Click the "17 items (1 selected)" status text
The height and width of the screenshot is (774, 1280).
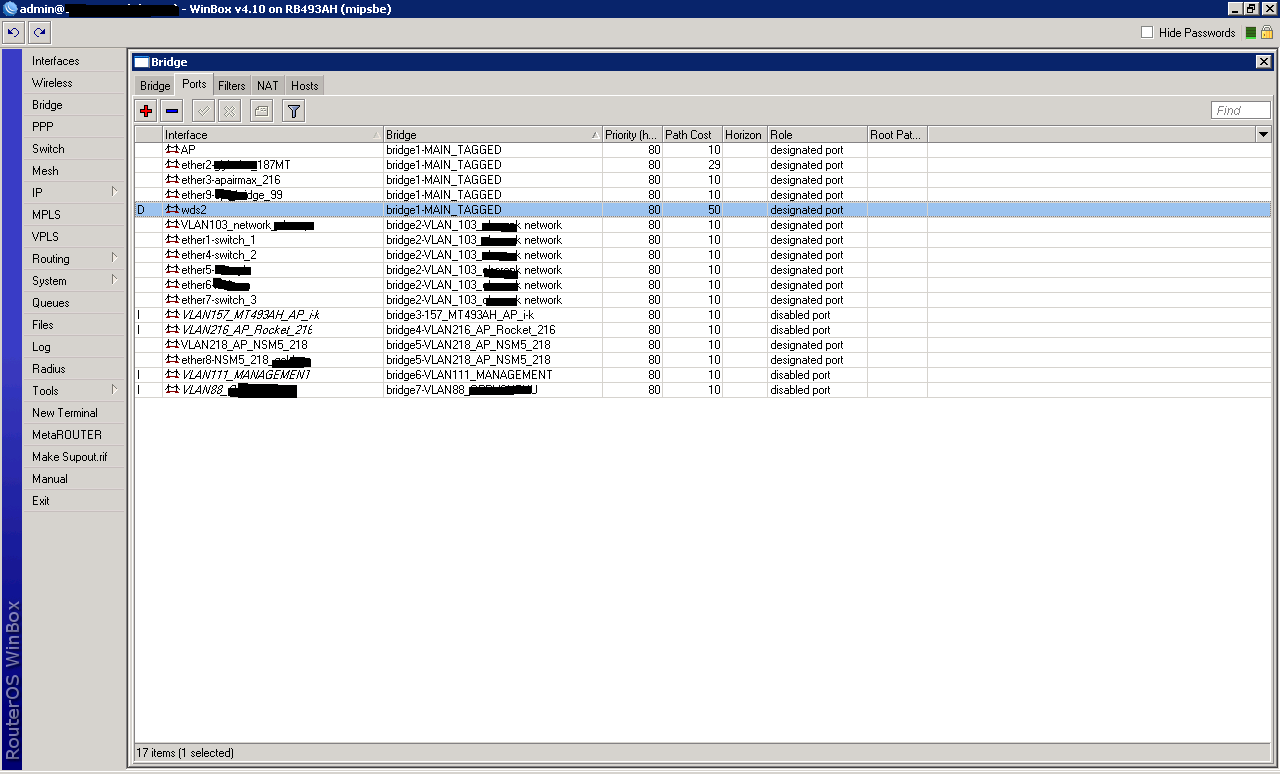pyautogui.click(x=186, y=753)
